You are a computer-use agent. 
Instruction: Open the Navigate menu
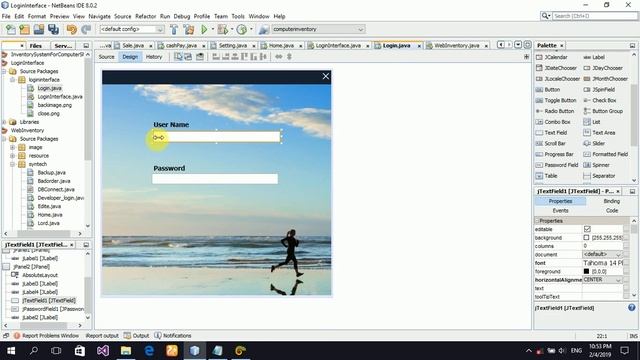[x=99, y=16]
